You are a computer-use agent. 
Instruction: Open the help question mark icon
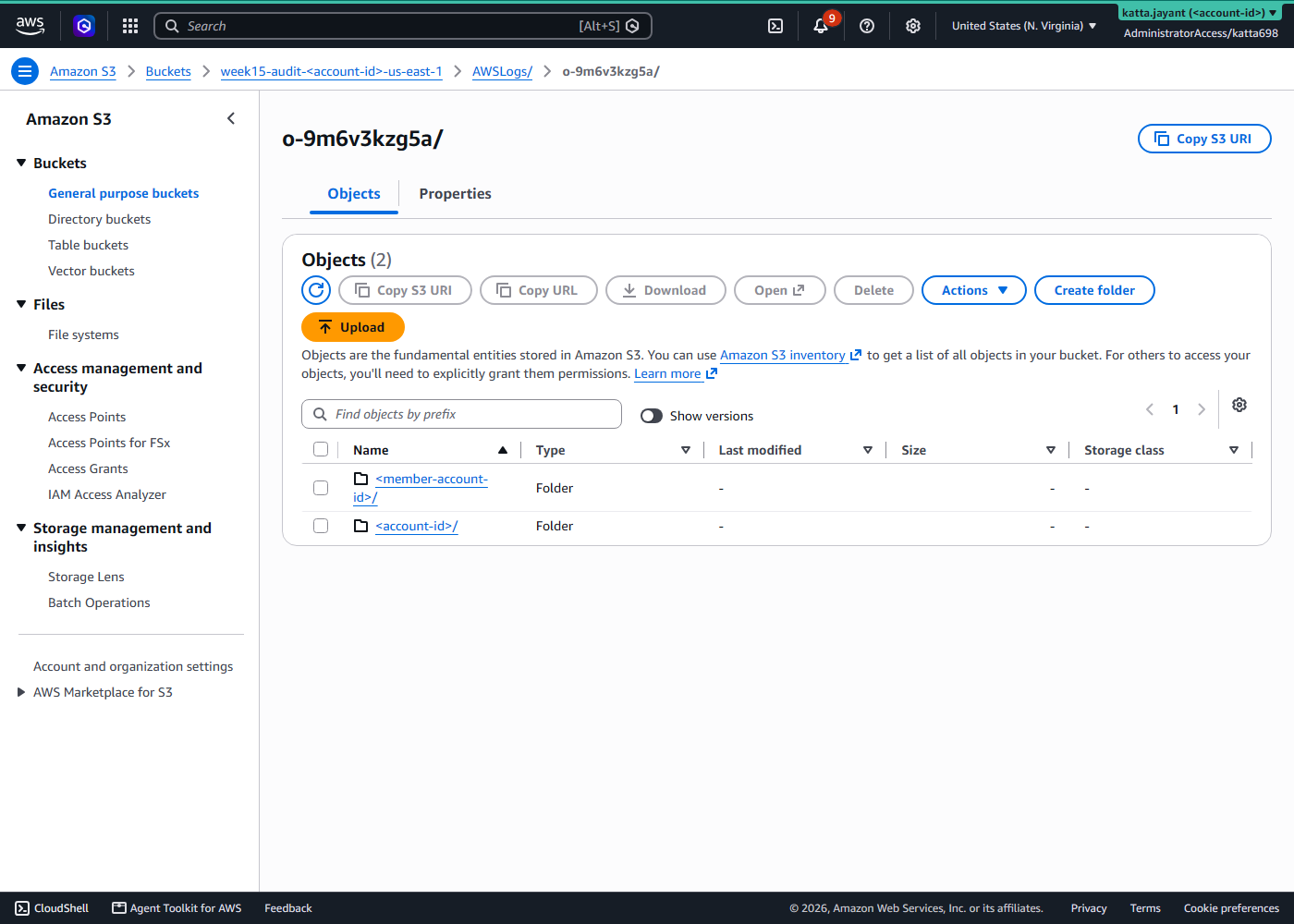[867, 26]
